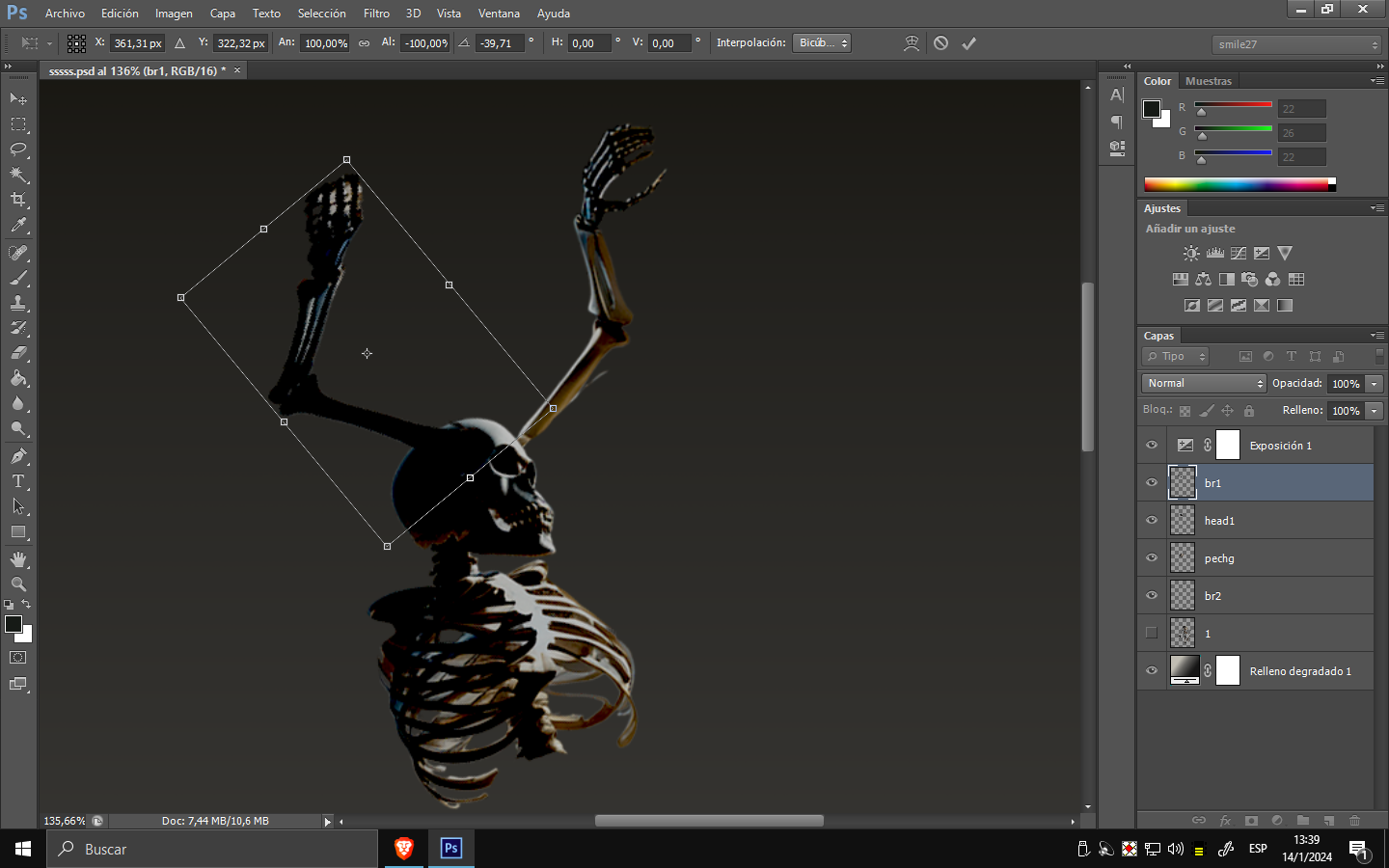Select the Blur tool
The width and height of the screenshot is (1389, 868).
(x=18, y=403)
